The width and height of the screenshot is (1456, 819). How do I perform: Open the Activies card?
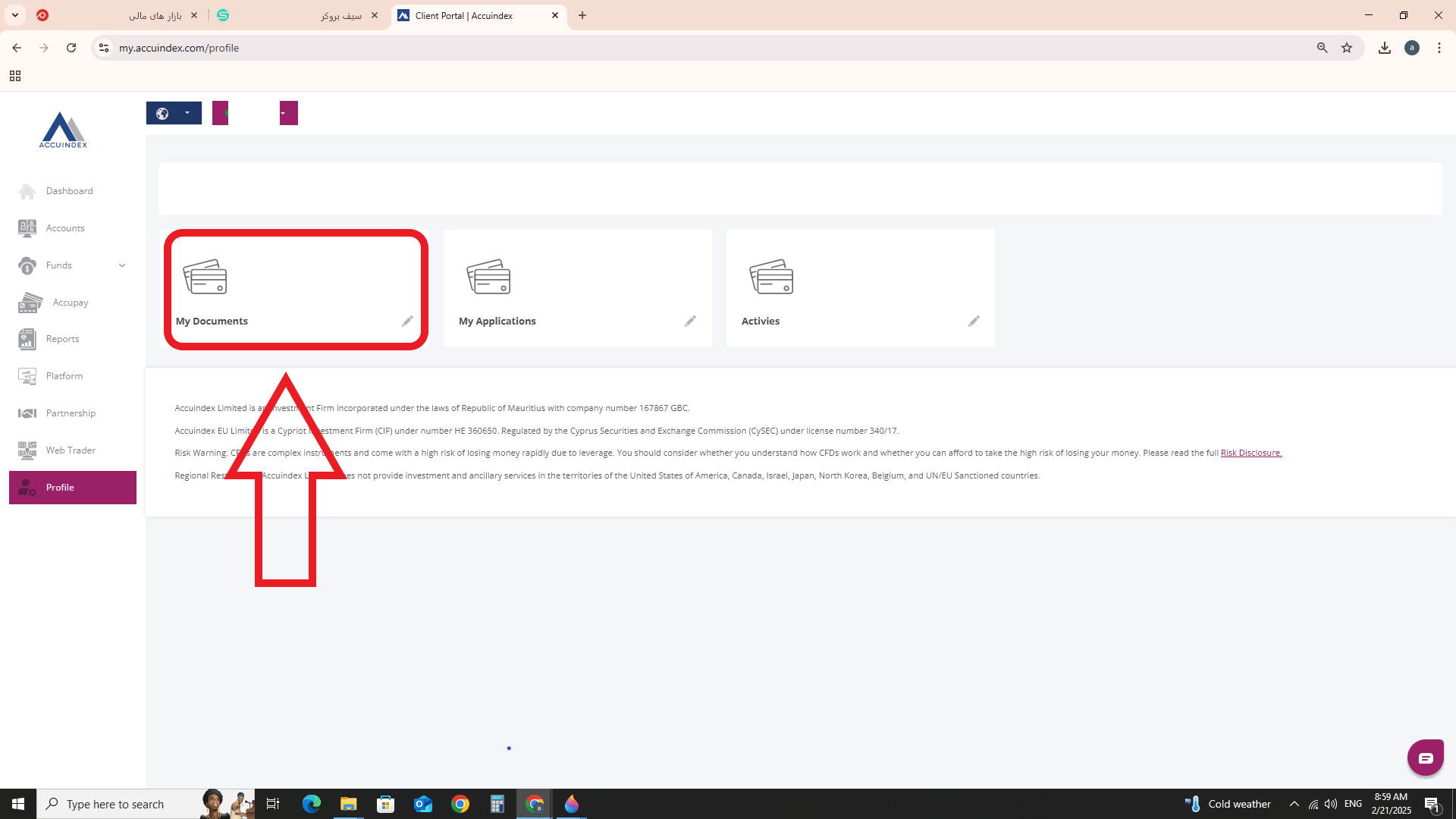click(861, 288)
